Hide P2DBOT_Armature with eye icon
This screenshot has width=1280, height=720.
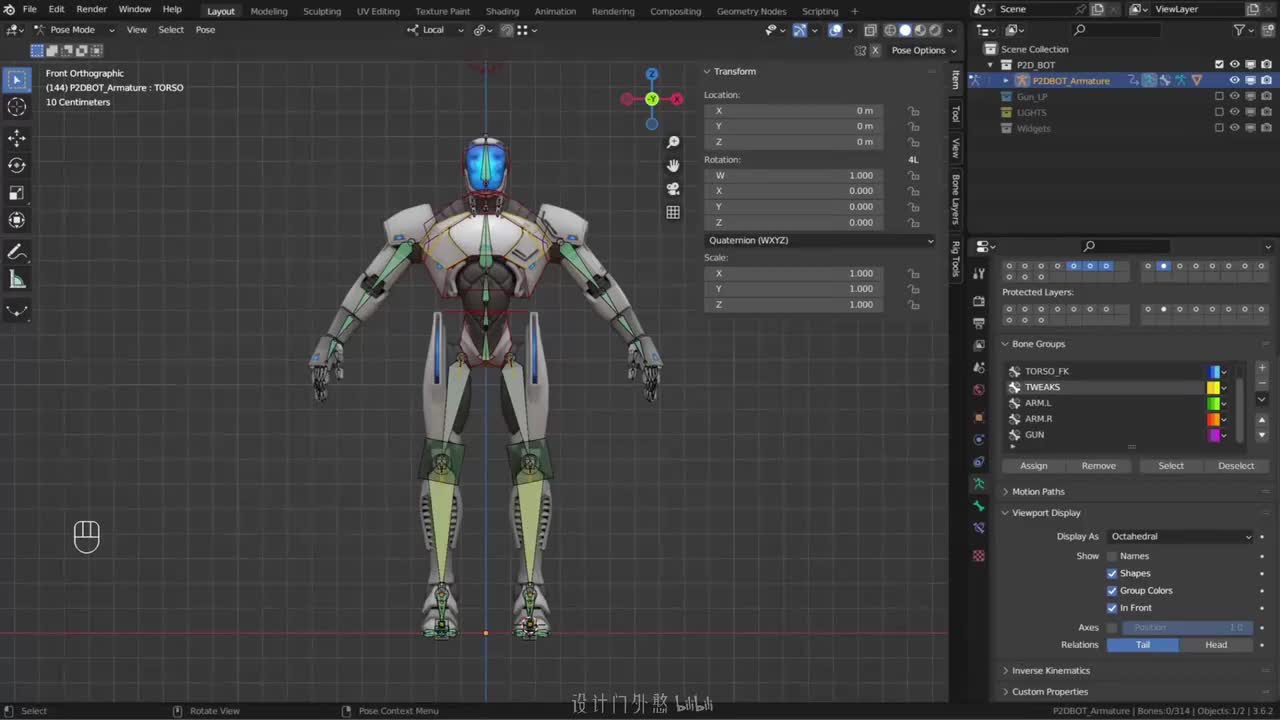coord(1234,80)
